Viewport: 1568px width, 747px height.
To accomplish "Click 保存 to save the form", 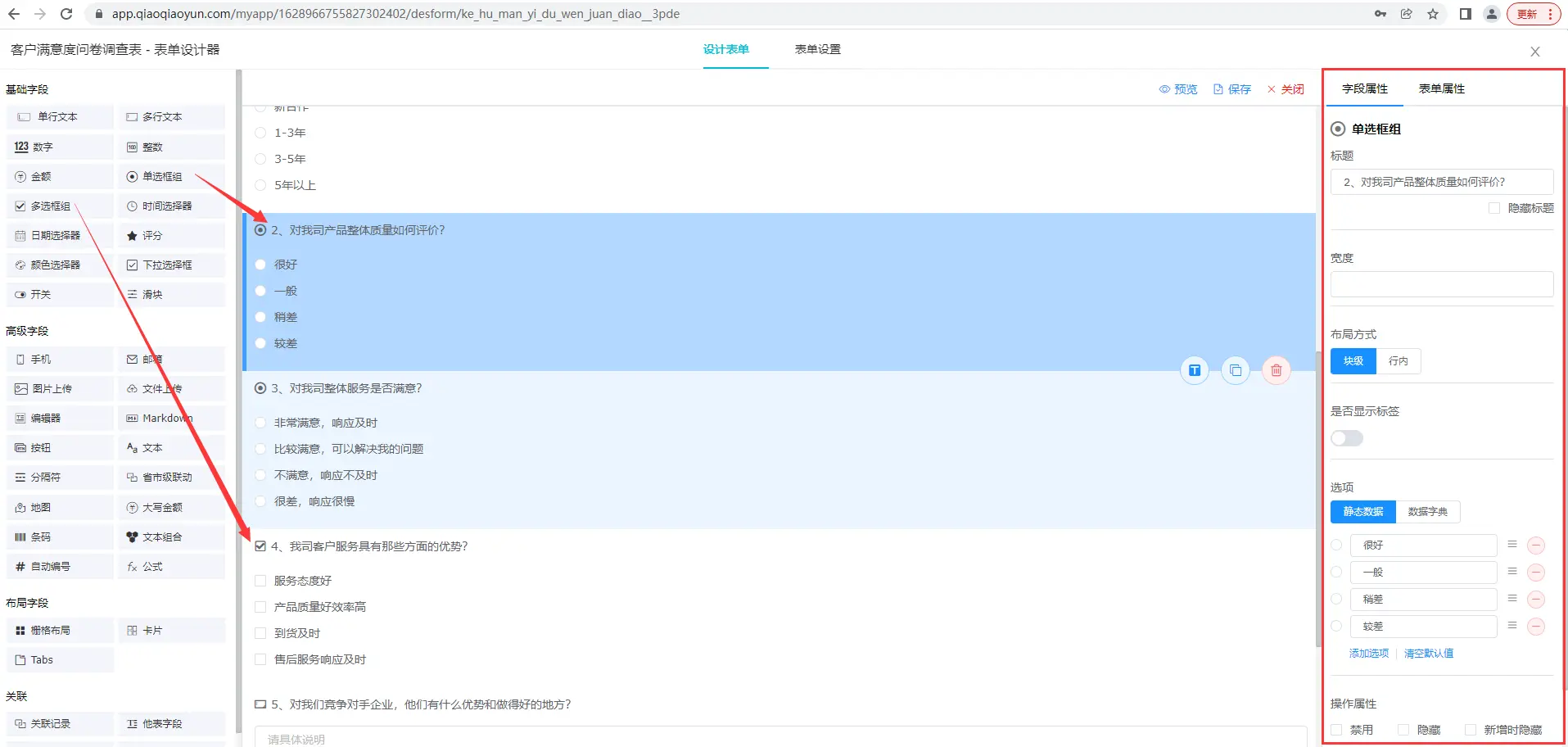I will [x=1232, y=89].
